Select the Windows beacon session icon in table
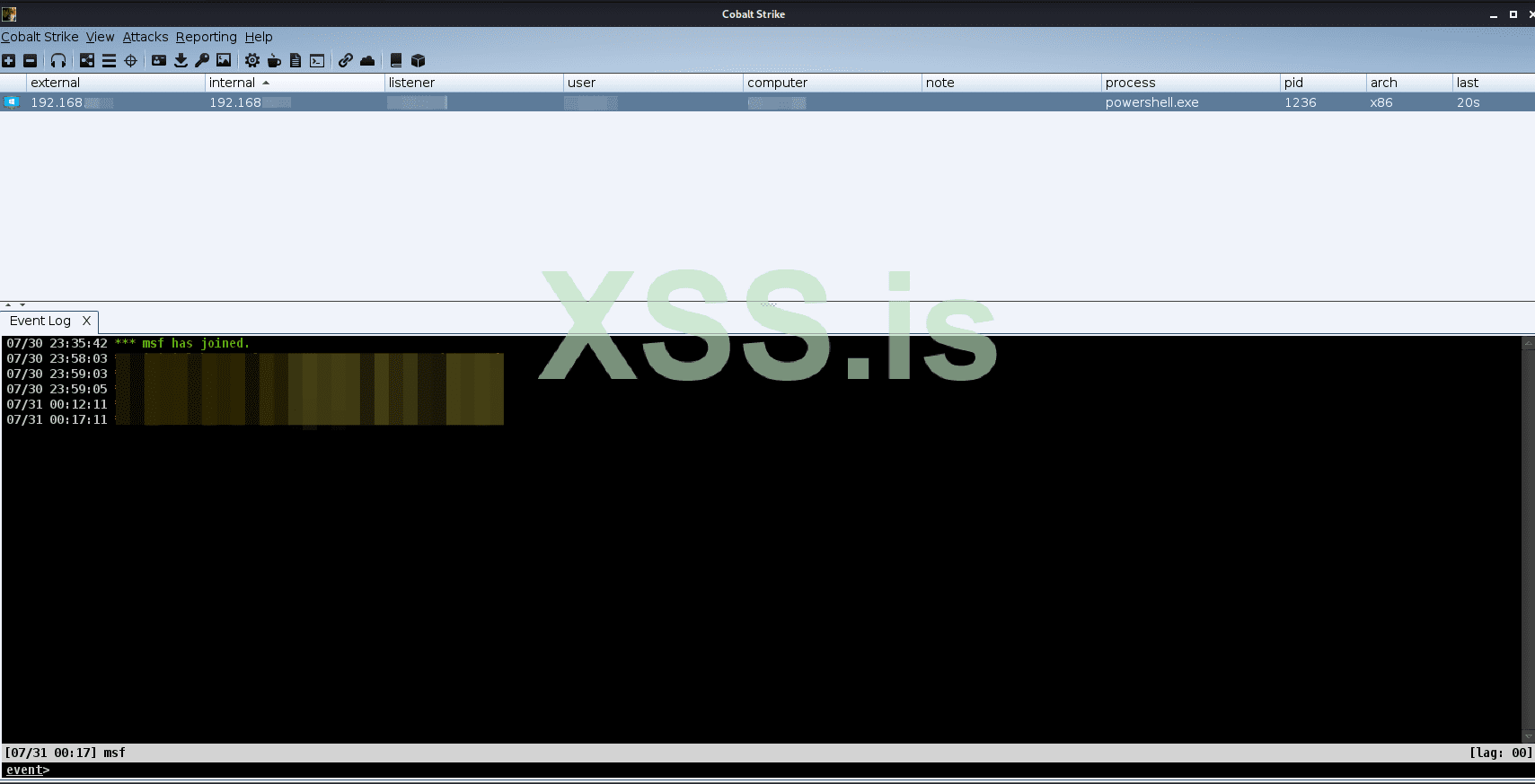The width and height of the screenshot is (1535, 784). [x=12, y=102]
